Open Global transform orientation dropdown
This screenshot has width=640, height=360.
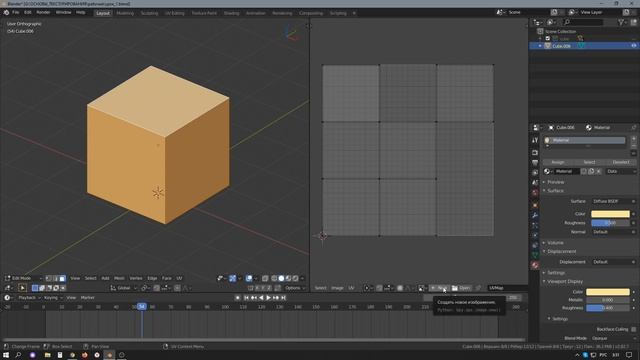tap(124, 288)
